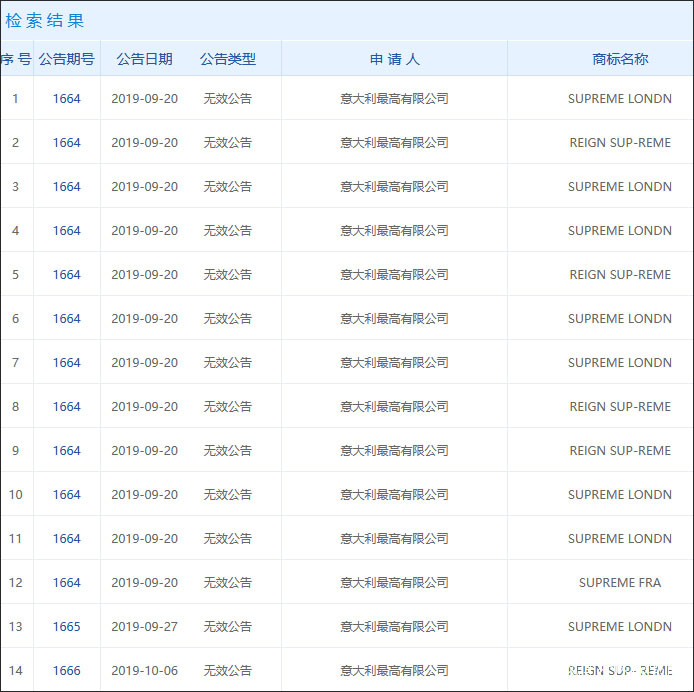Select SUPREME LONDN trademark in row 1
The image size is (694, 692).
(x=620, y=98)
